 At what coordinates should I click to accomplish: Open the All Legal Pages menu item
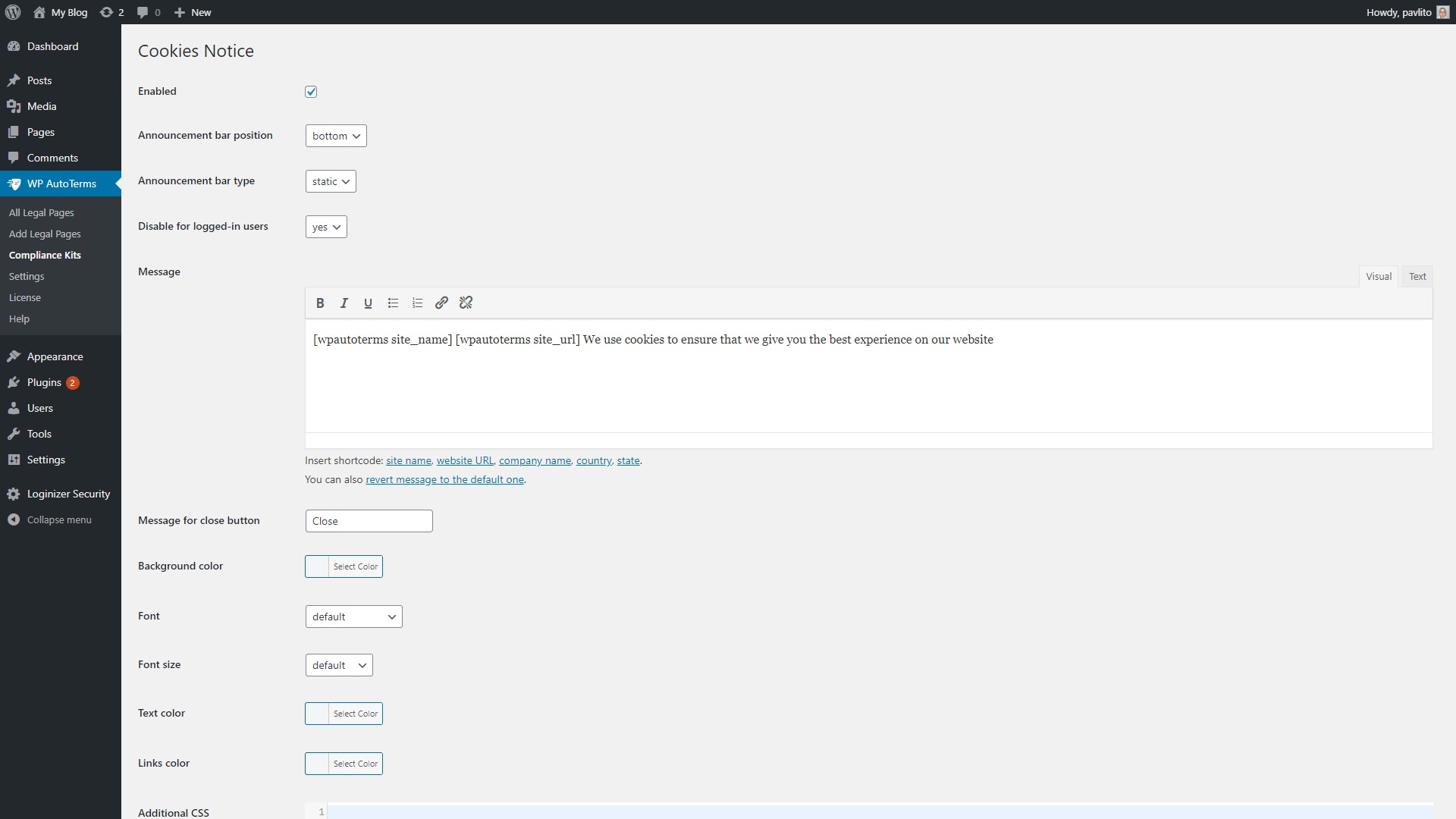tap(40, 212)
